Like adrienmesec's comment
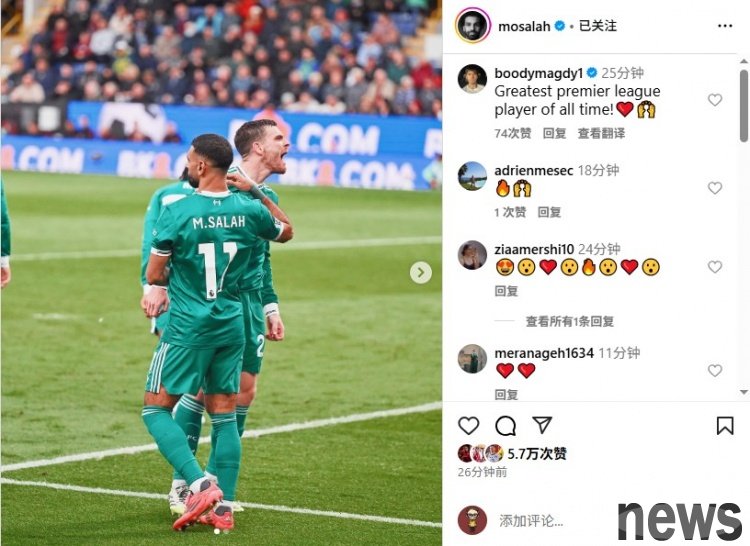The image size is (750, 546). tap(715, 188)
